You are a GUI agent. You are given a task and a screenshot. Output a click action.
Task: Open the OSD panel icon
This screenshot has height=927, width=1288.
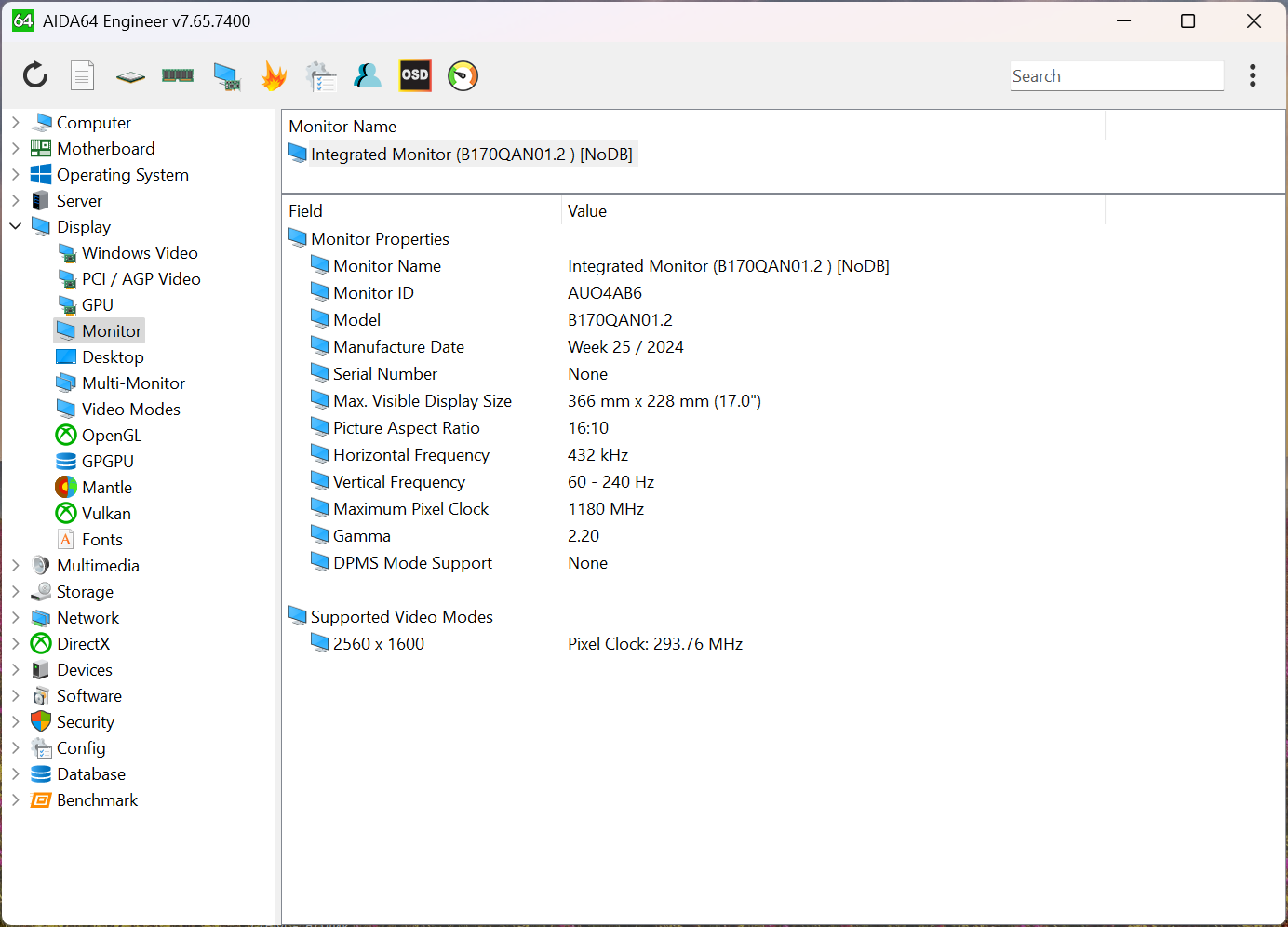pyautogui.click(x=415, y=75)
